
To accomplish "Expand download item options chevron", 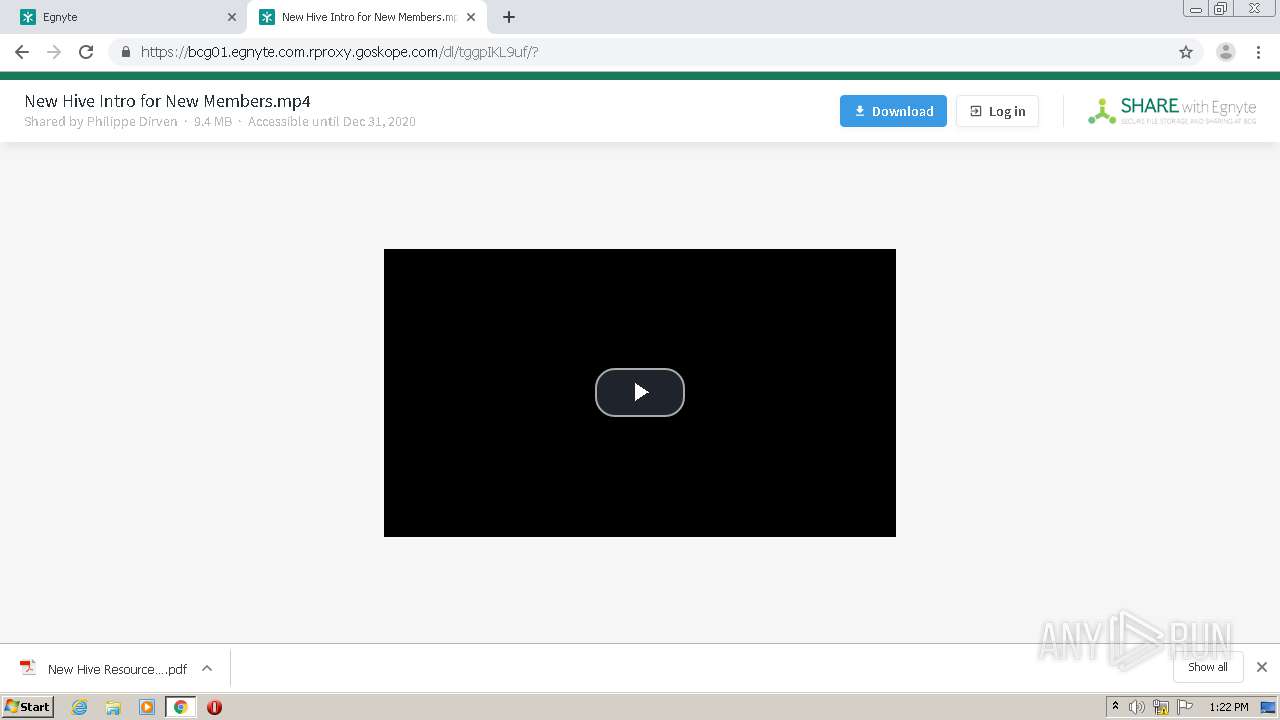I will [207, 668].
